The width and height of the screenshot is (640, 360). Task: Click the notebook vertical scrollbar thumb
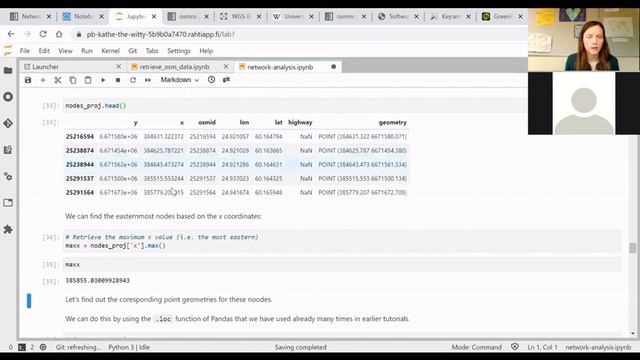(x=632, y=248)
